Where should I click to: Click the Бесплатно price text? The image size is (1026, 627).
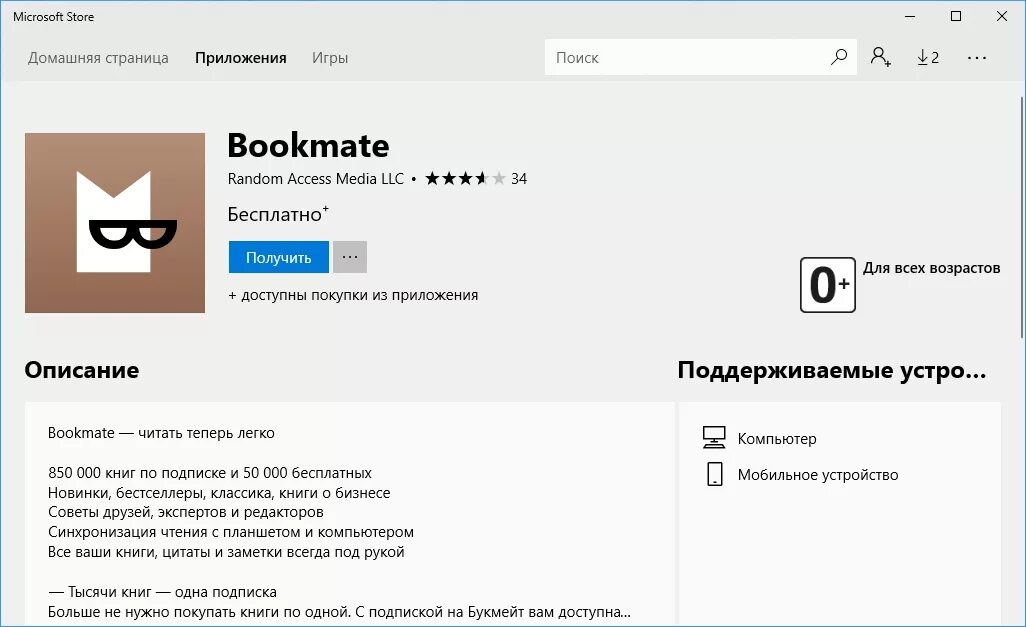coord(277,214)
